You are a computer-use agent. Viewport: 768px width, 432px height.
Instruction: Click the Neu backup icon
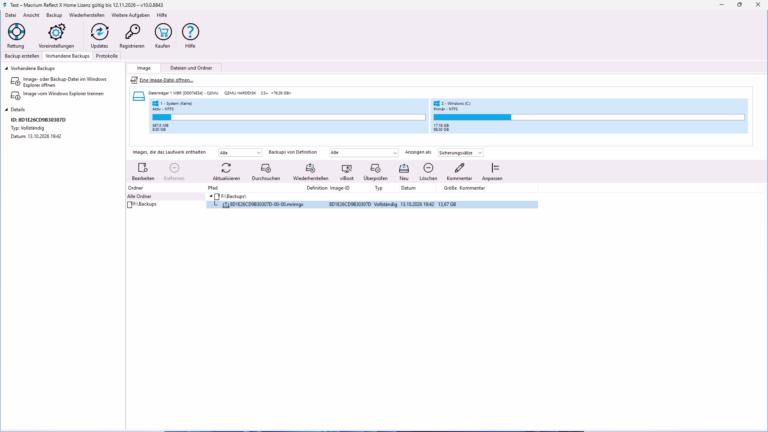coord(404,168)
